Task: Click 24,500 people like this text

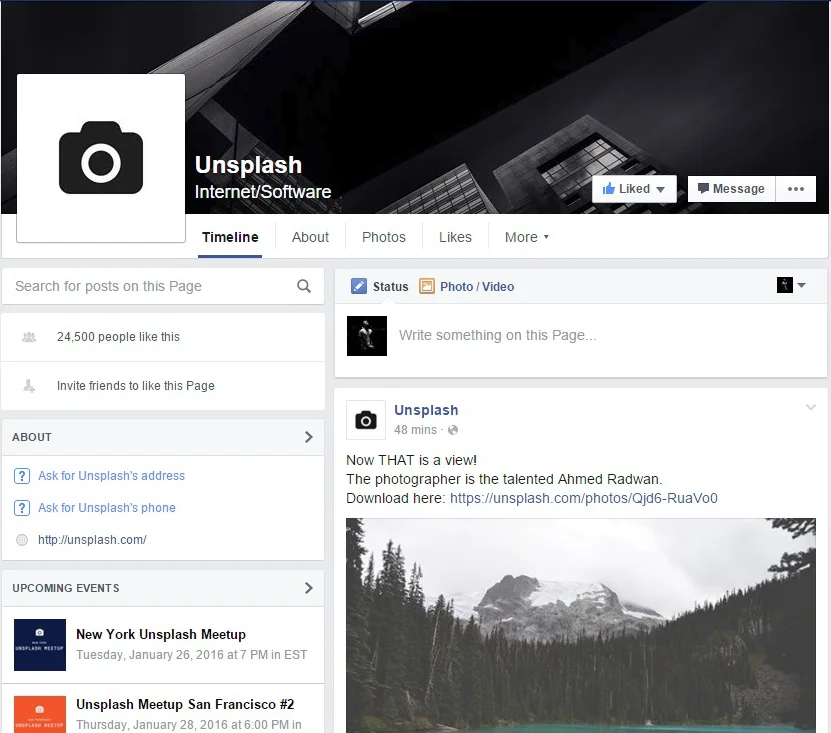Action: pos(118,337)
